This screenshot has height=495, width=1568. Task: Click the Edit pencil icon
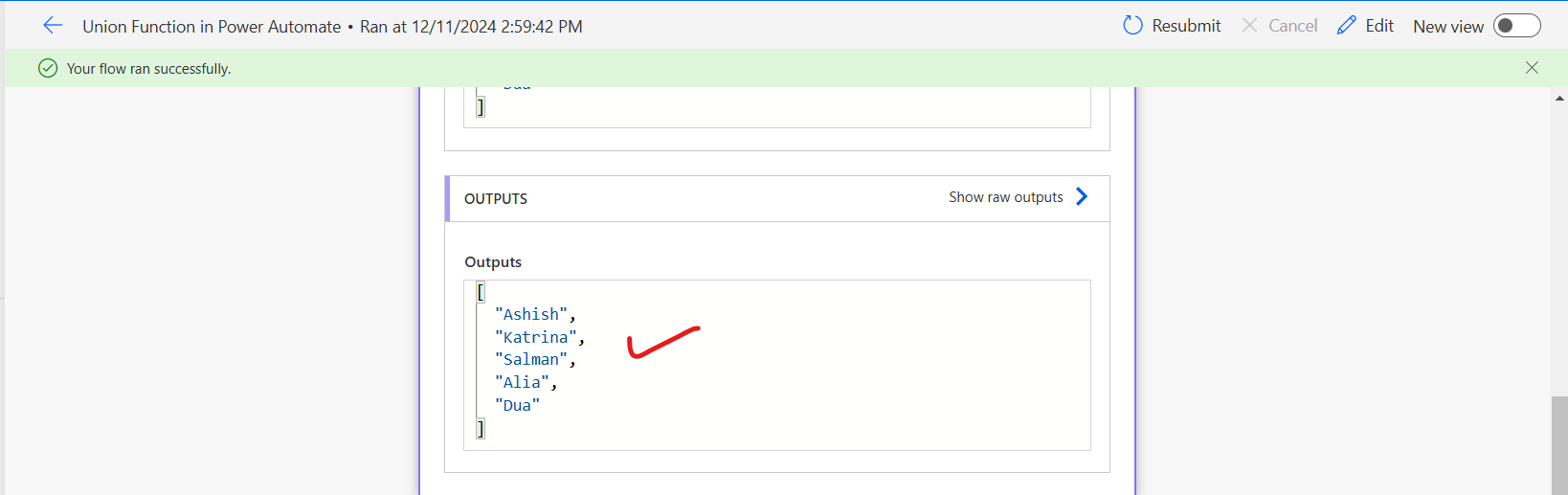point(1347,26)
